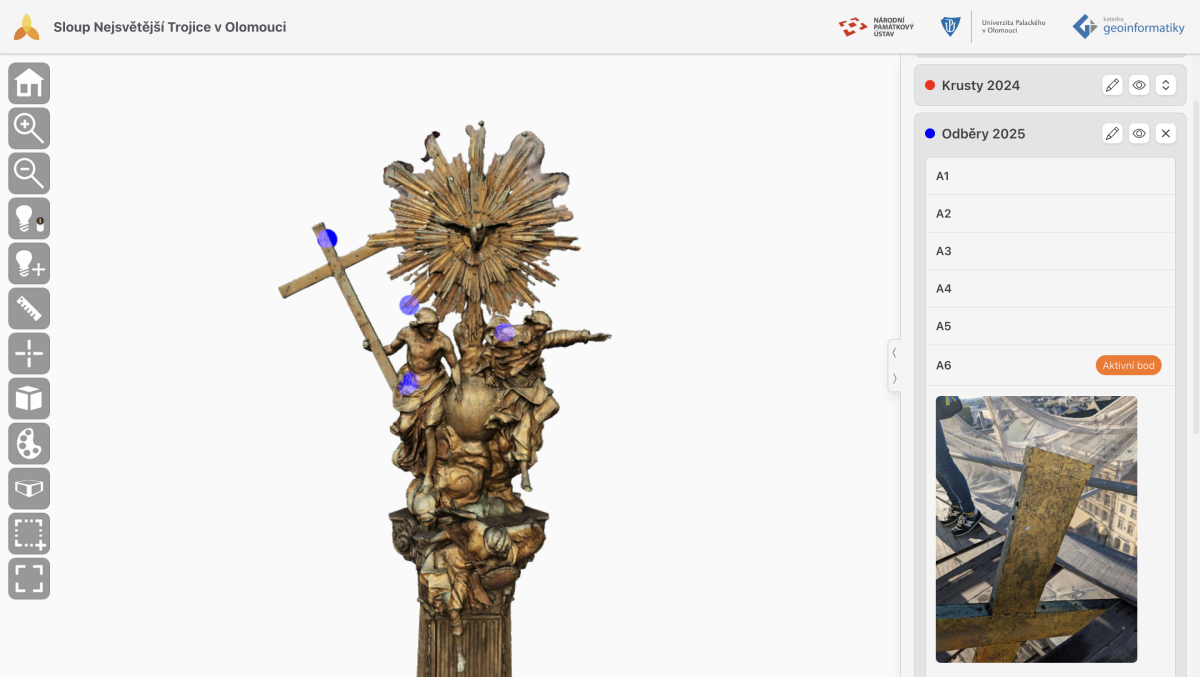Collapse the Odběry 2025 panel with X
This screenshot has height=677, width=1200.
[x=1165, y=134]
